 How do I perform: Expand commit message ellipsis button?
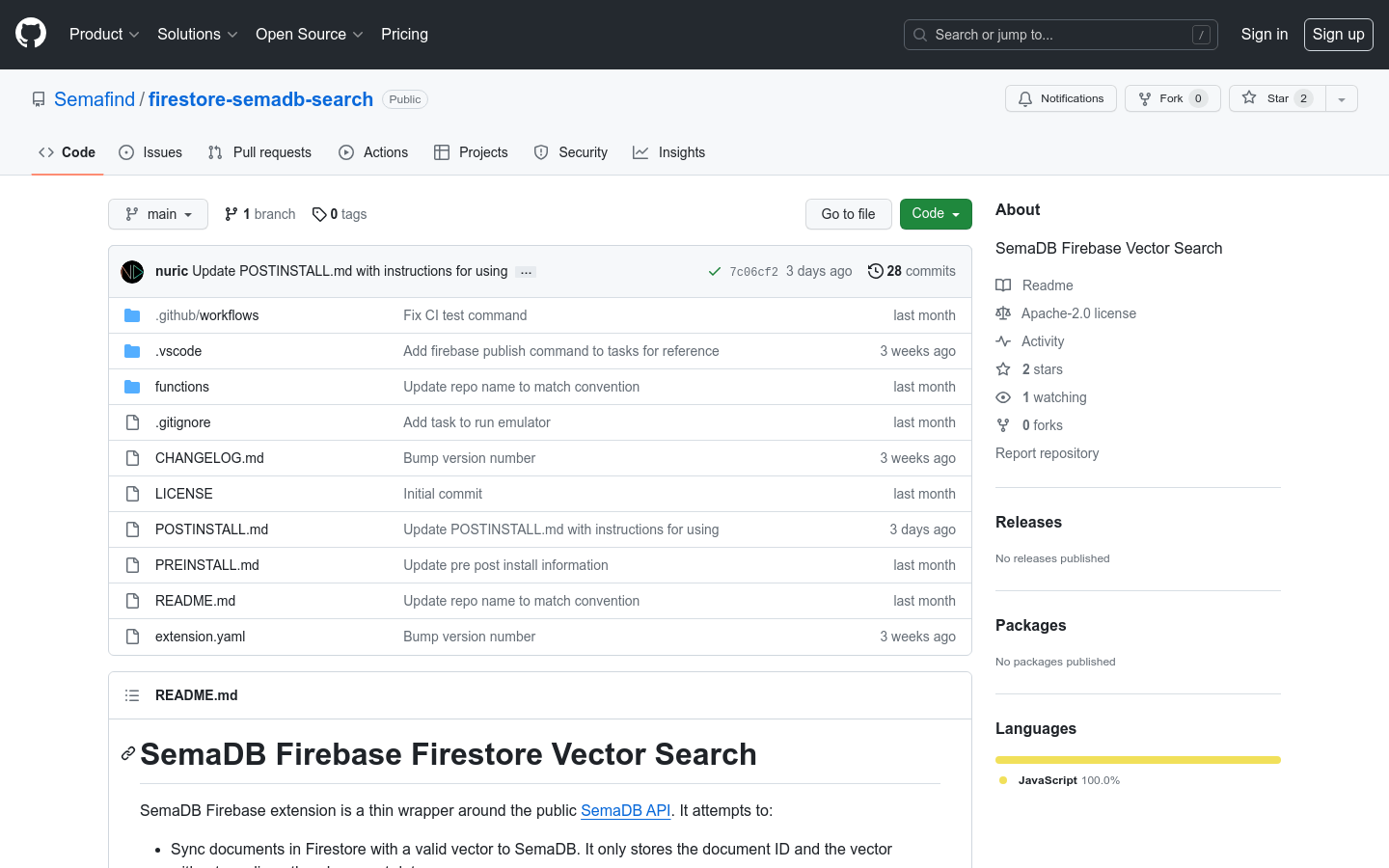[526, 272]
